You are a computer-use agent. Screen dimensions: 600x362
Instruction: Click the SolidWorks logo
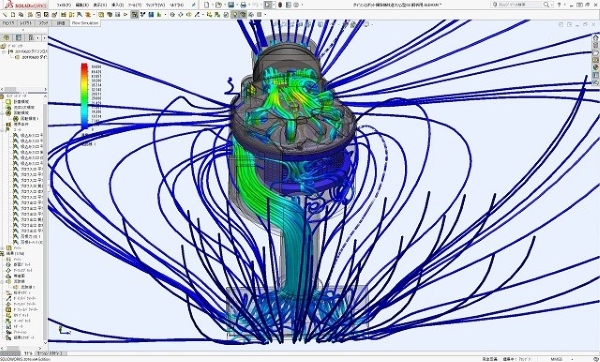(x=26, y=5)
